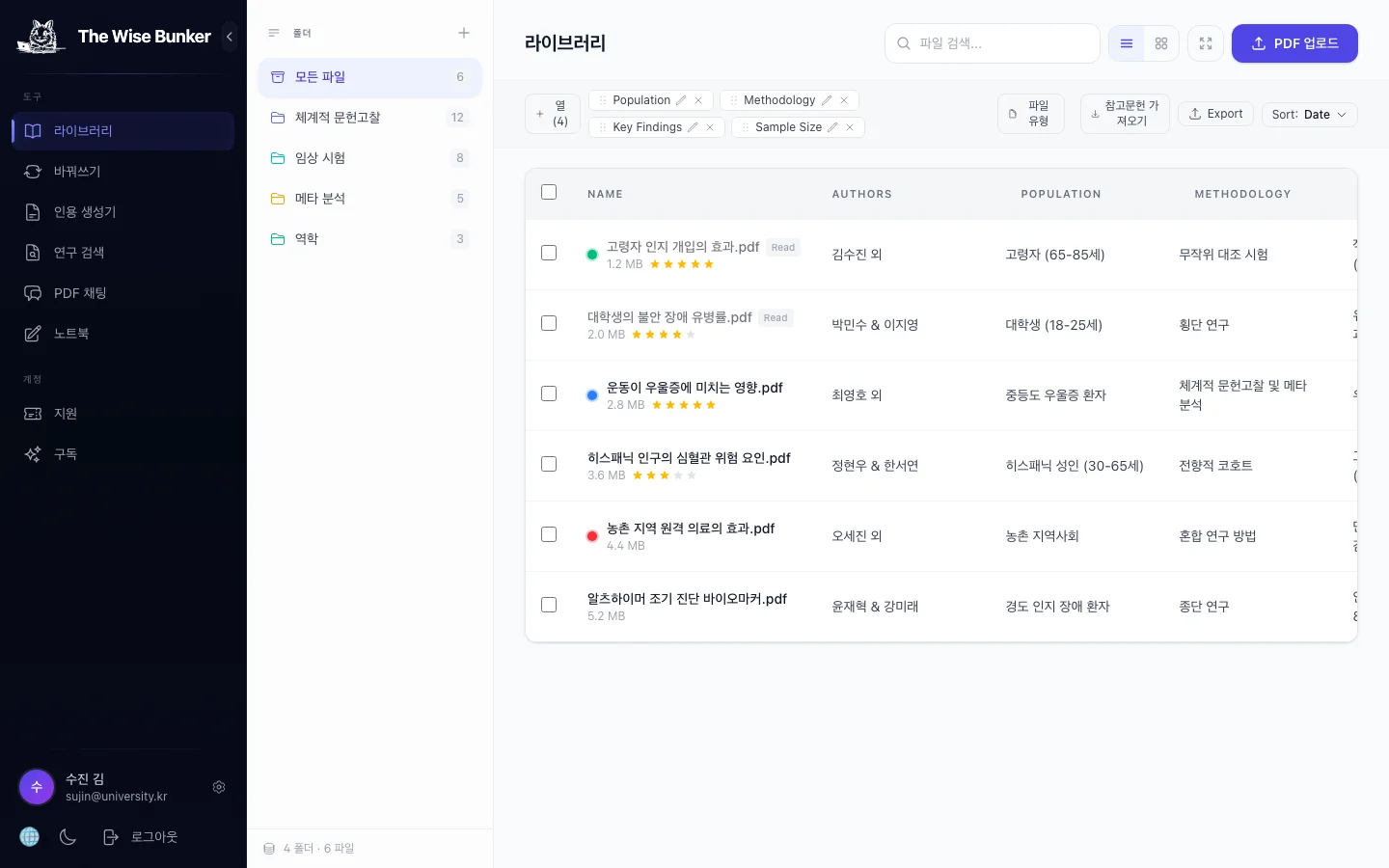The image size is (1389, 868).
Task: Open the 파일 유형 filter
Action: [1030, 114]
